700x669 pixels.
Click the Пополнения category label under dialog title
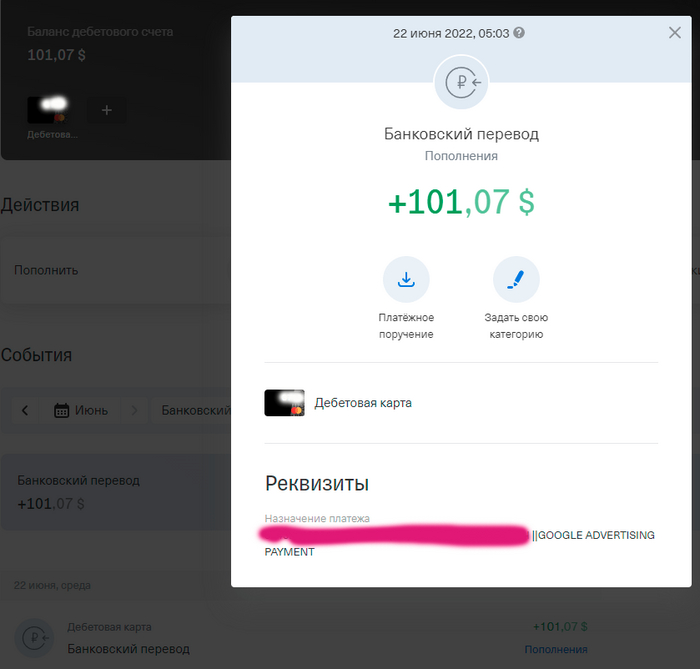tap(461, 156)
